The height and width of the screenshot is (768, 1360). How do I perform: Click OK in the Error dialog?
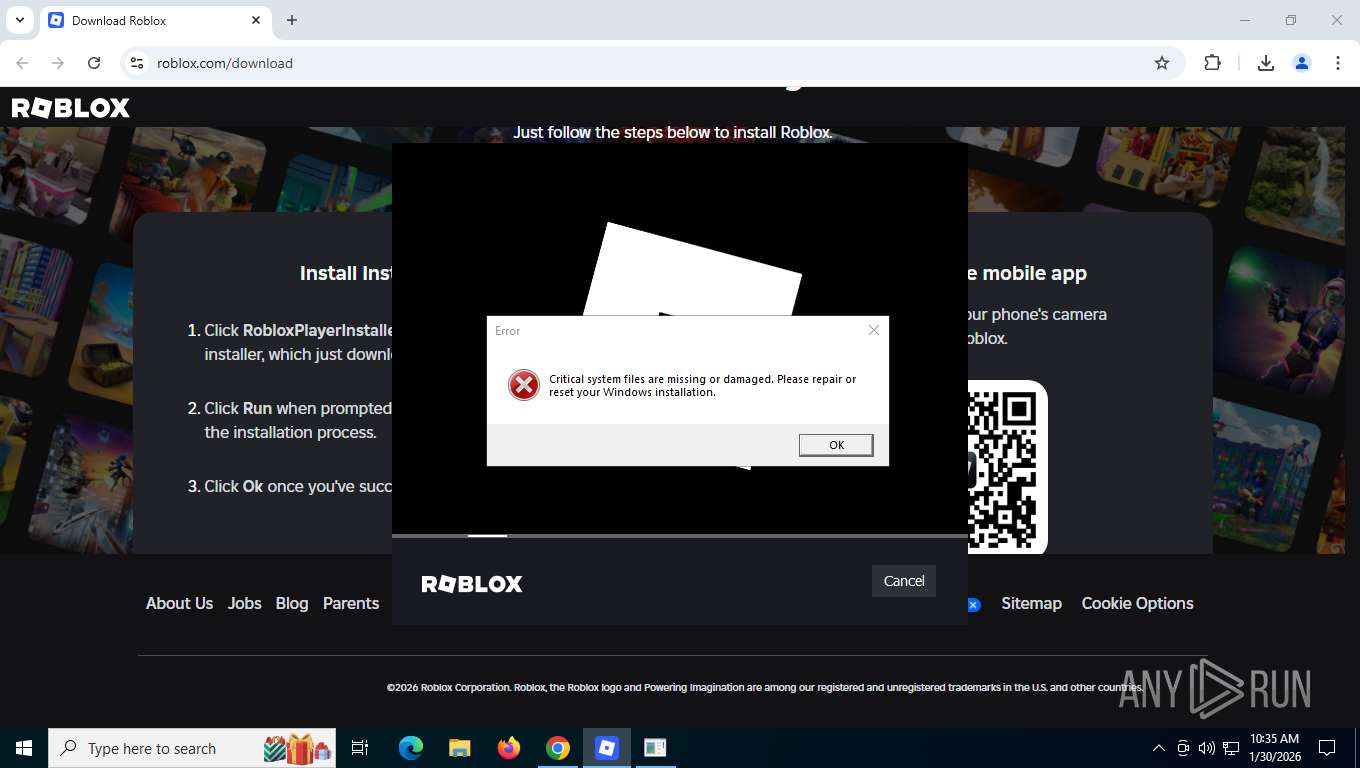point(836,445)
